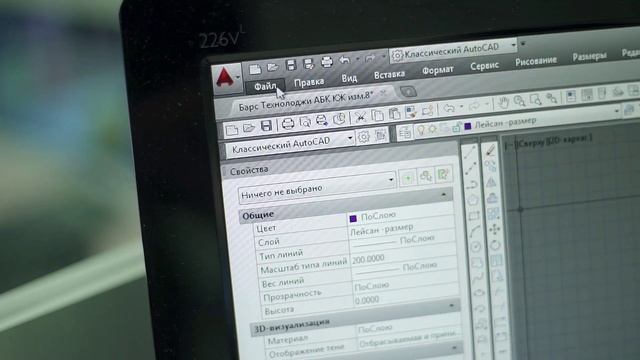Open the Layer Properties Manager icon
This screenshot has height=360, width=640.
pos(404,133)
